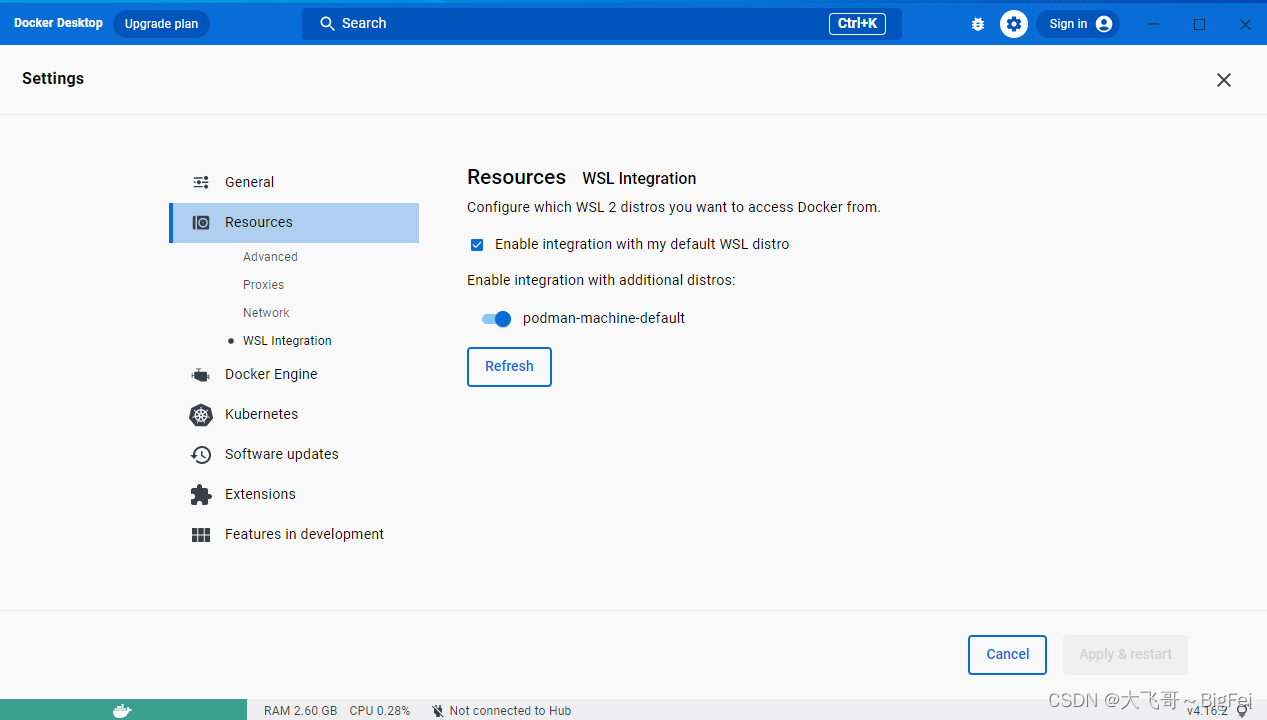Click the Upgrade plan button
The width and height of the screenshot is (1267, 720).
[x=161, y=23]
